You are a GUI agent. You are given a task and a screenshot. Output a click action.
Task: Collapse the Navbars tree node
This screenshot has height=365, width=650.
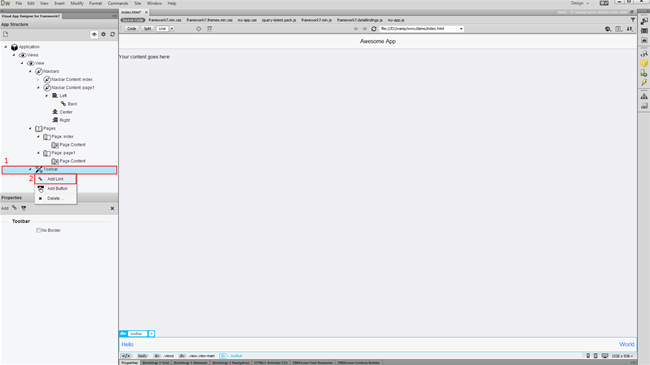[30, 71]
